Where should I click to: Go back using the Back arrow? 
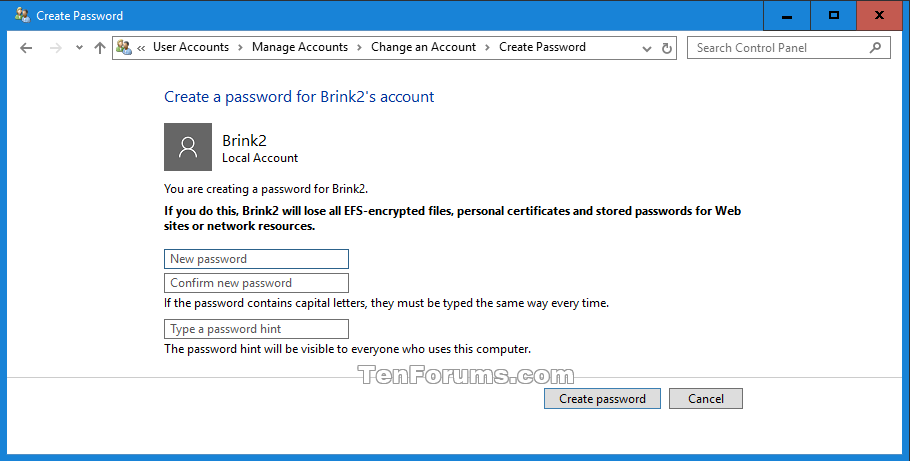click(26, 48)
